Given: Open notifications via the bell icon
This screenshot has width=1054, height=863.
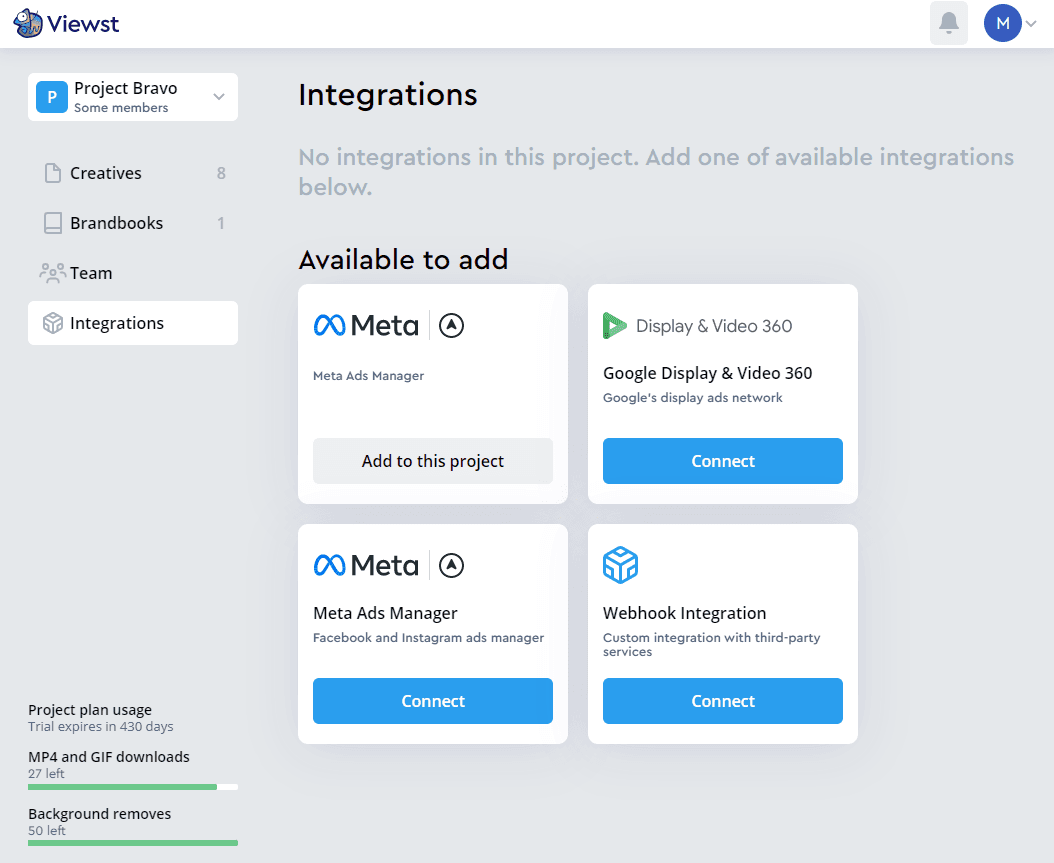Looking at the screenshot, I should pyautogui.click(x=948, y=22).
